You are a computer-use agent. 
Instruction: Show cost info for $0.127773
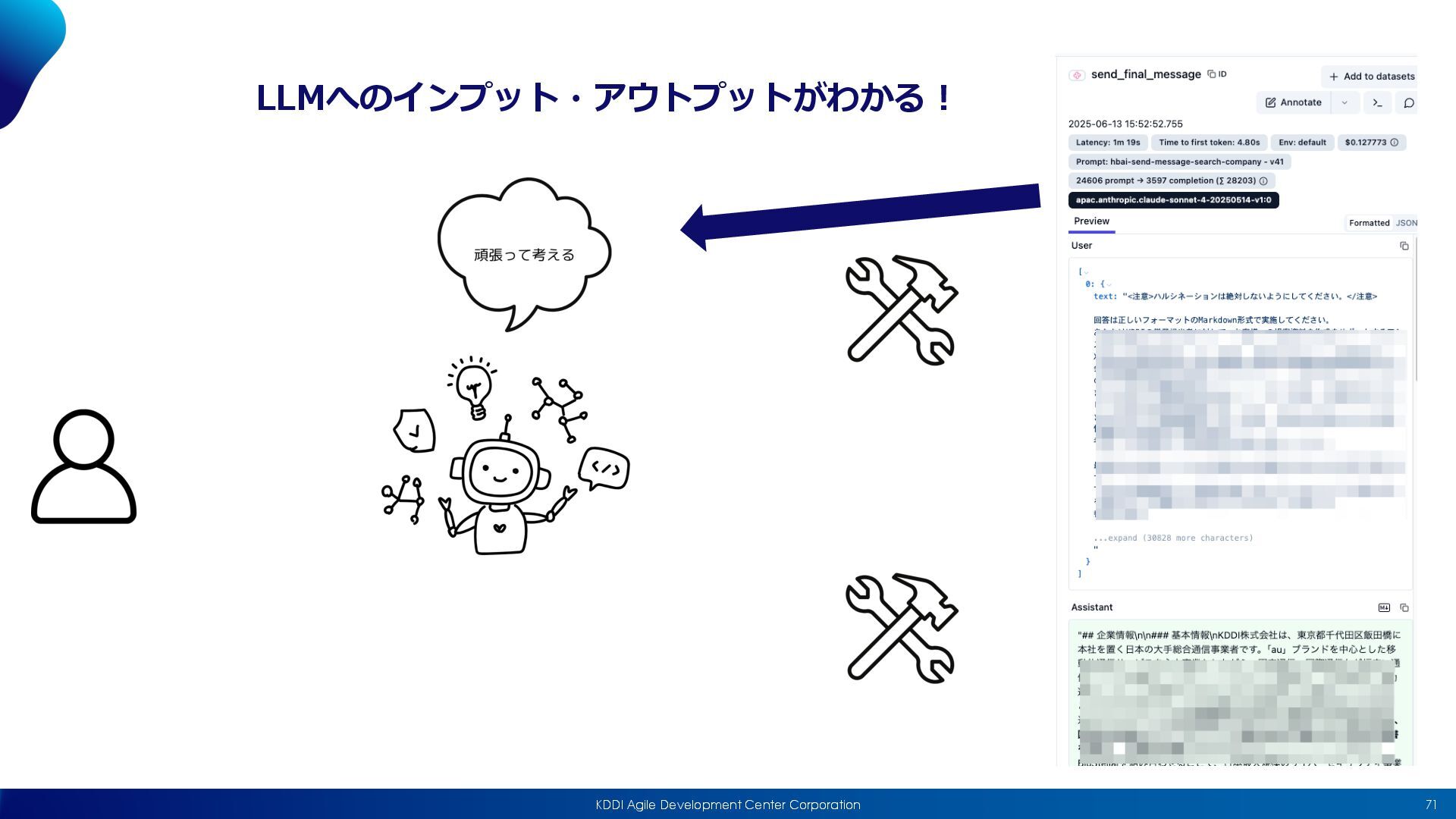[x=1394, y=143]
